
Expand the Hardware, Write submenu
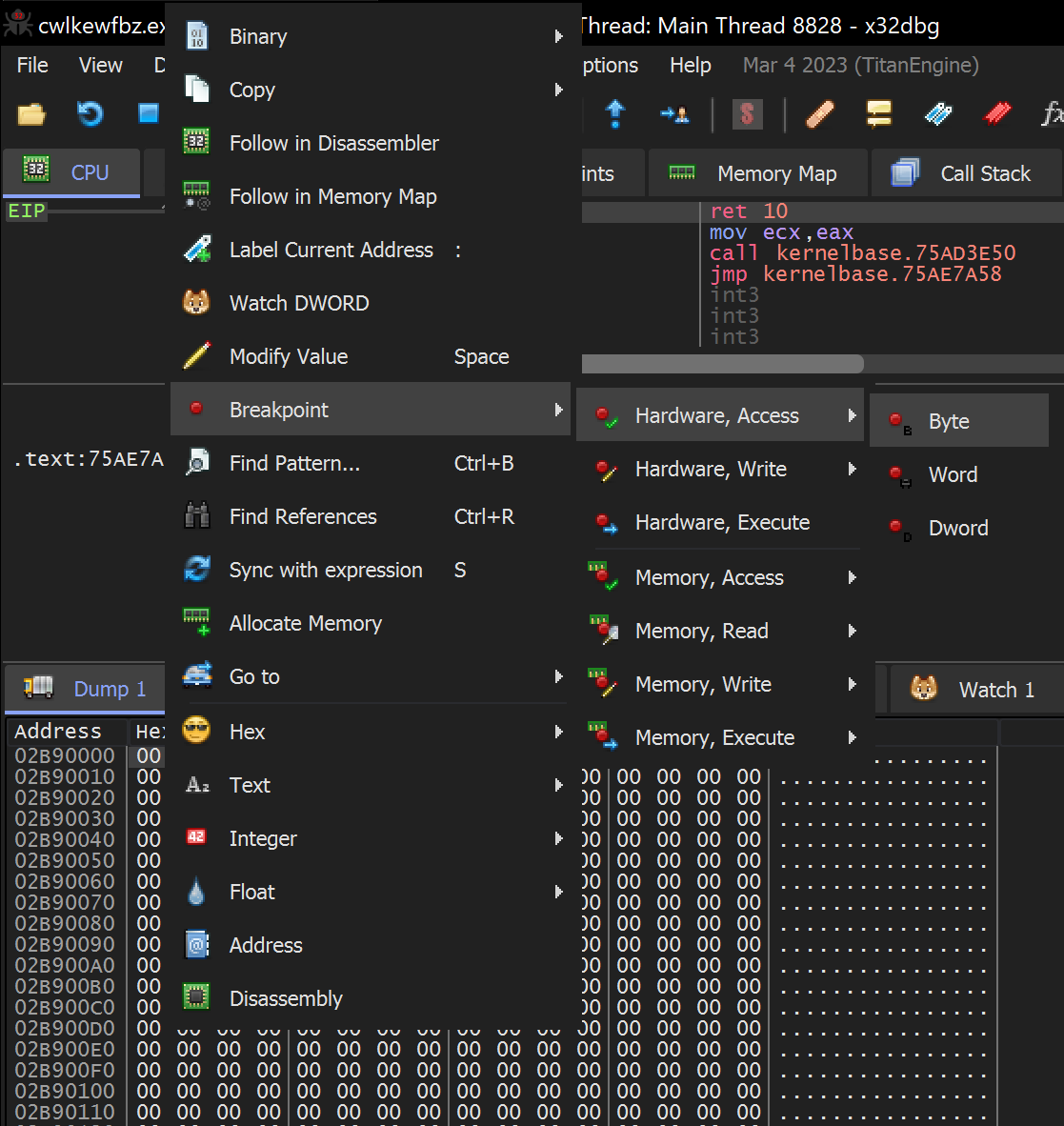click(853, 468)
